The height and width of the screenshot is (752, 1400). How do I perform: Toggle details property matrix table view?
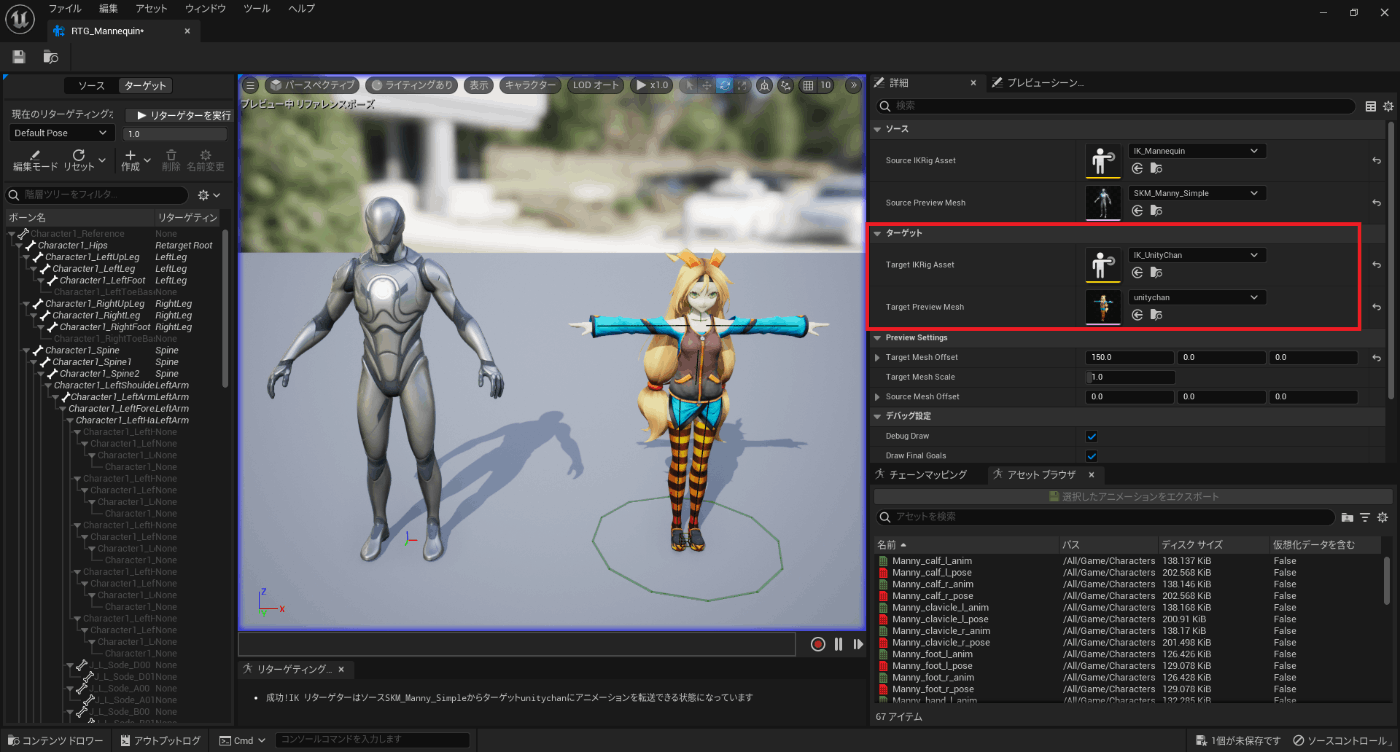(1371, 105)
